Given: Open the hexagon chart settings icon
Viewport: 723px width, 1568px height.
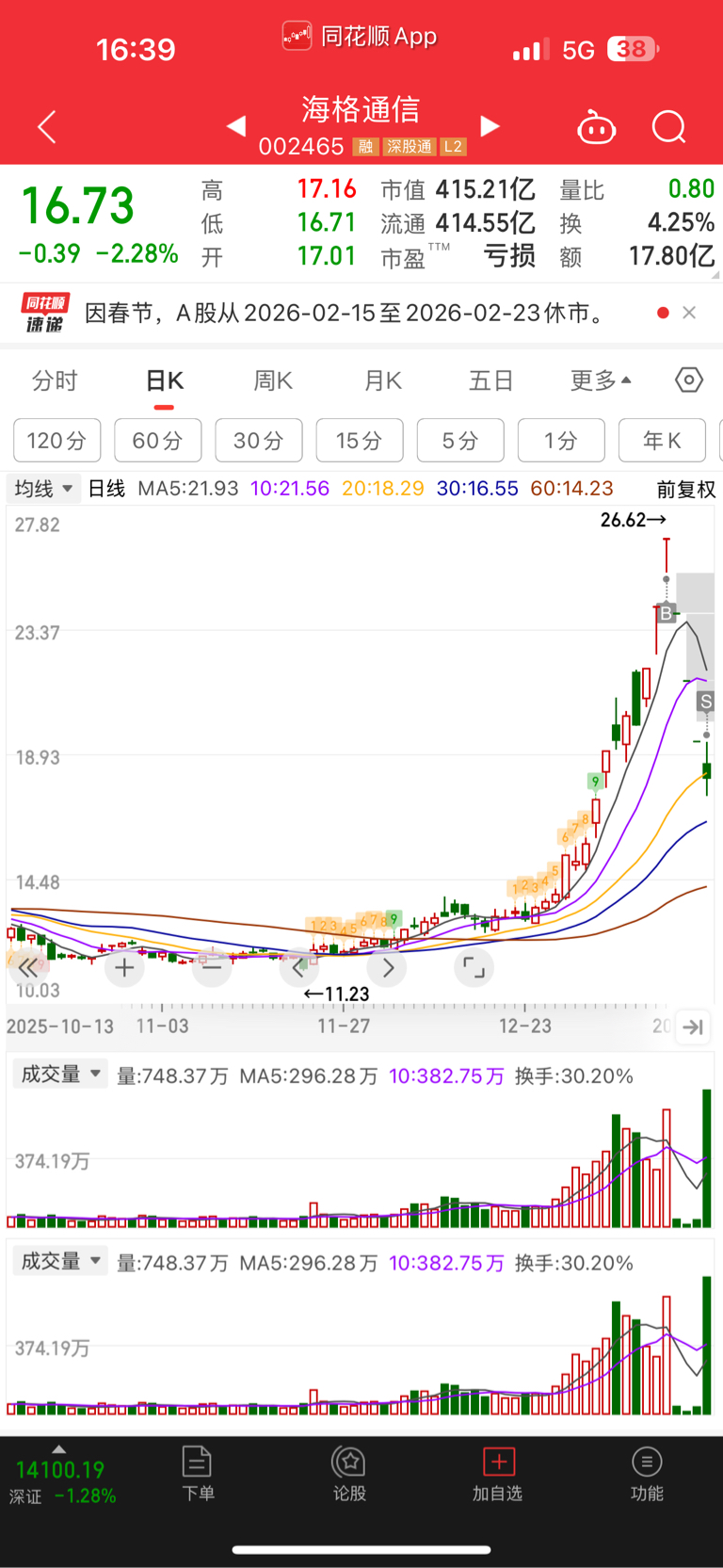Looking at the screenshot, I should 689,380.
